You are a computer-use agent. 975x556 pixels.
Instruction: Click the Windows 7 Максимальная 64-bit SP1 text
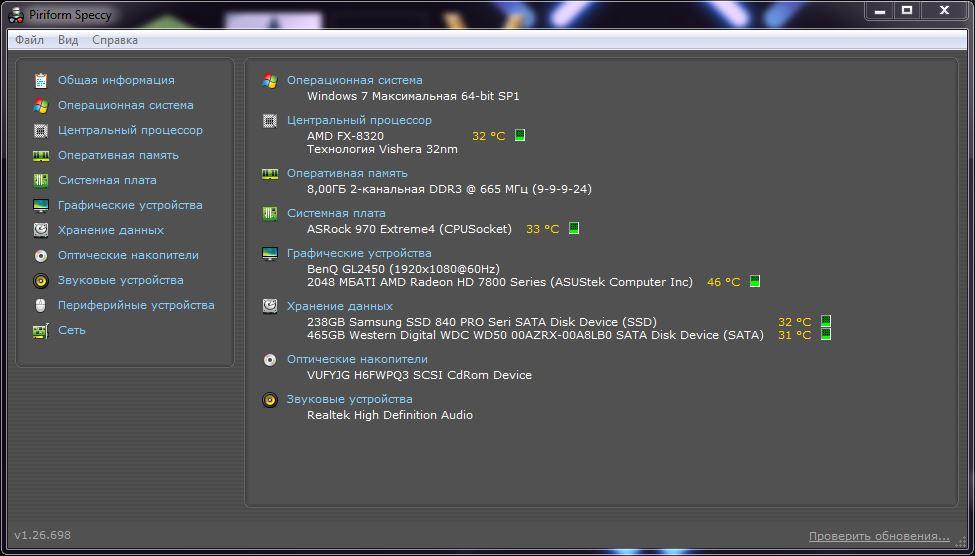[x=413, y=96]
